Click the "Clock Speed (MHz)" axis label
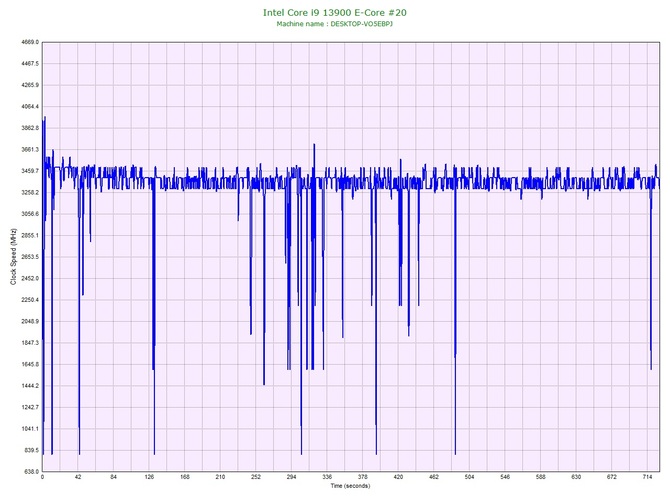The width and height of the screenshot is (670, 503). tap(13, 256)
